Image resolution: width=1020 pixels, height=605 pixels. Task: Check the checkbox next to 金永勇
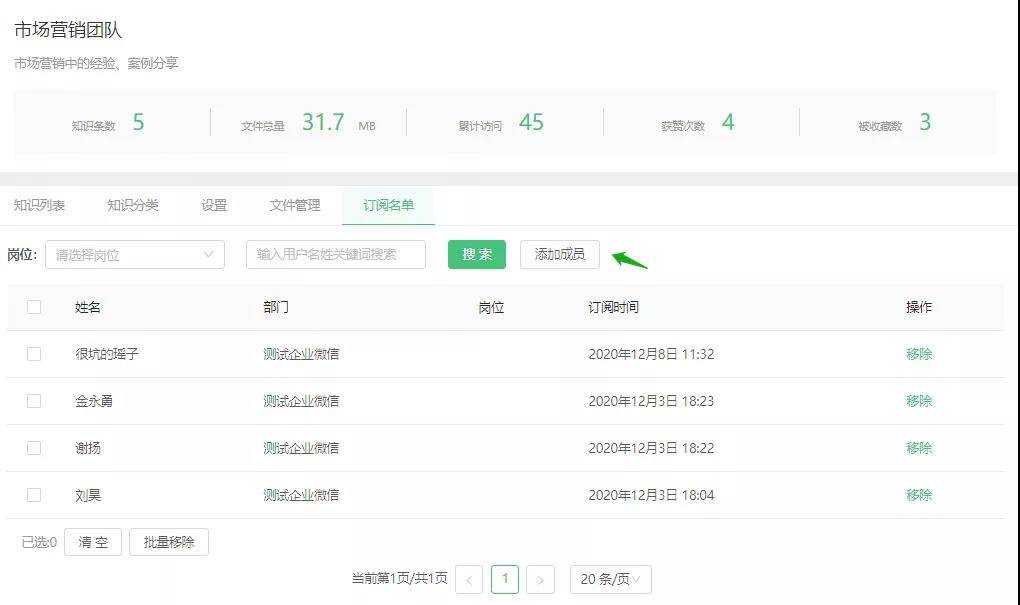coord(33,401)
